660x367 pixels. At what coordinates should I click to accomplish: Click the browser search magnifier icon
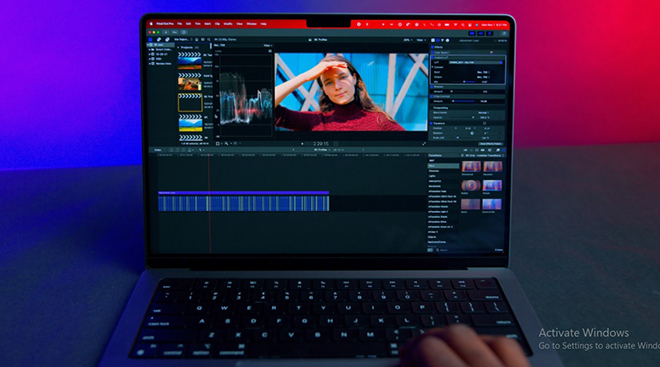tap(209, 39)
